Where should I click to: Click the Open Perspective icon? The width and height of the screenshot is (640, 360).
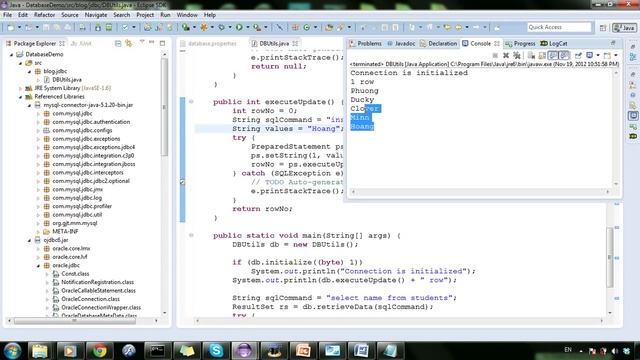click(x=603, y=28)
